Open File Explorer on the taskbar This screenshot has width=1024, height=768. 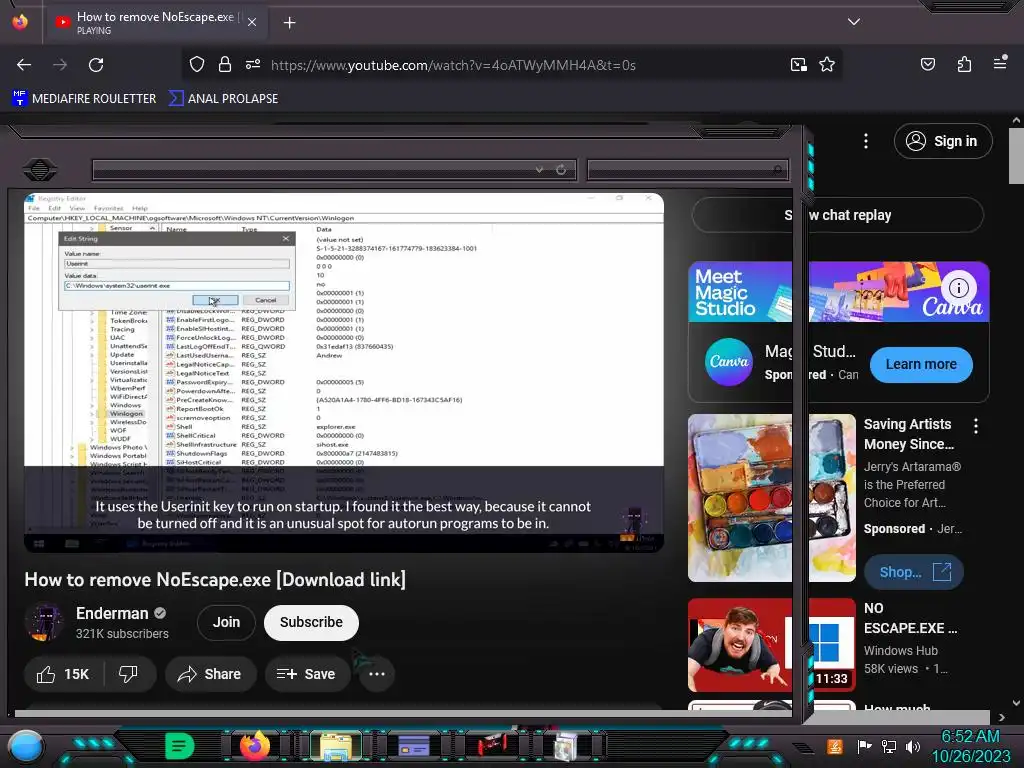[335, 746]
